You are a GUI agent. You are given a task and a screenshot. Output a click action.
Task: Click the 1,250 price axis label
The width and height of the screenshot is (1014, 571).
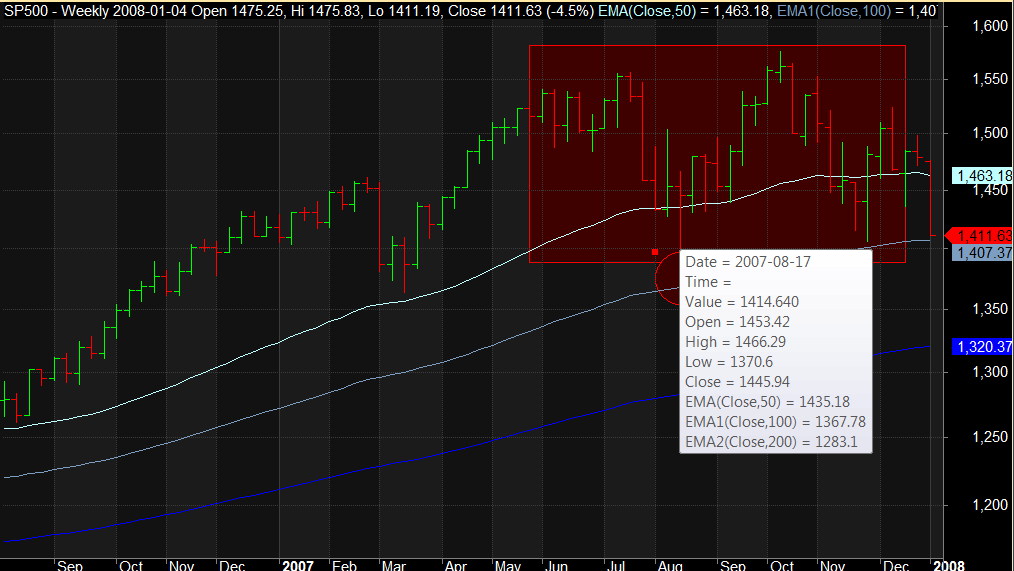tap(991, 437)
